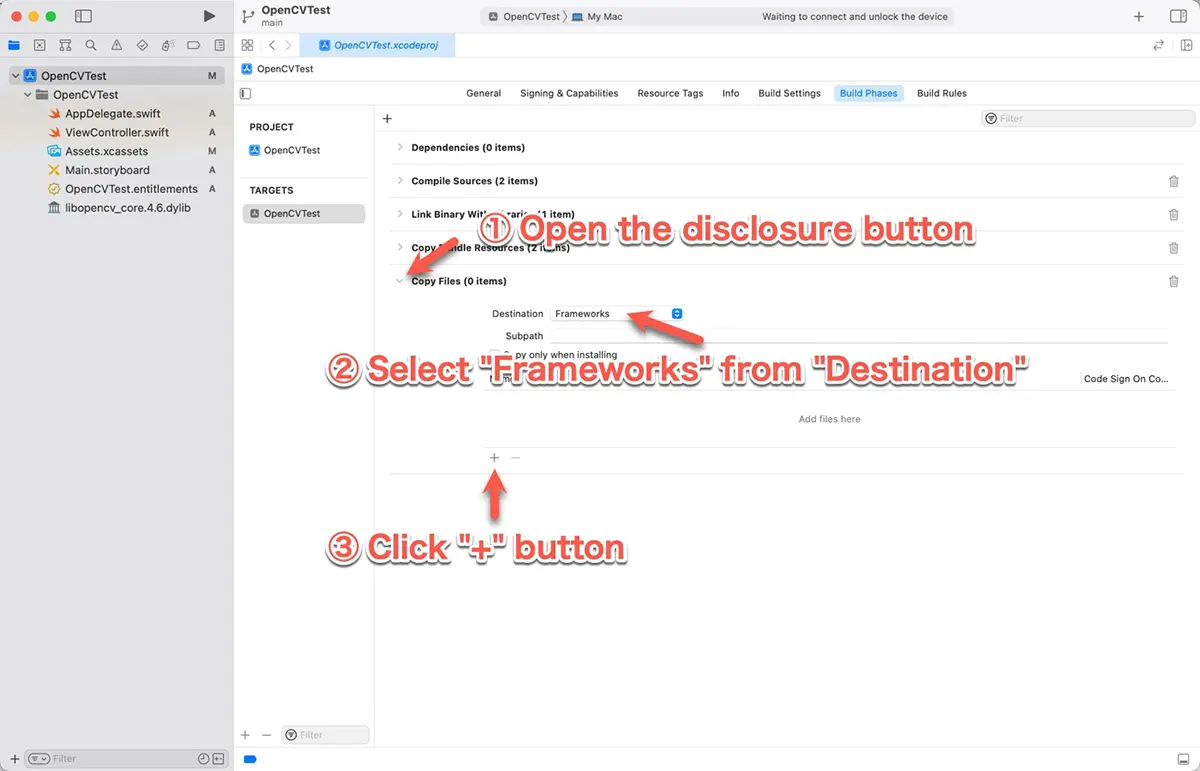
Task: Toggle the debug area at bottom right
Action: (1183, 759)
